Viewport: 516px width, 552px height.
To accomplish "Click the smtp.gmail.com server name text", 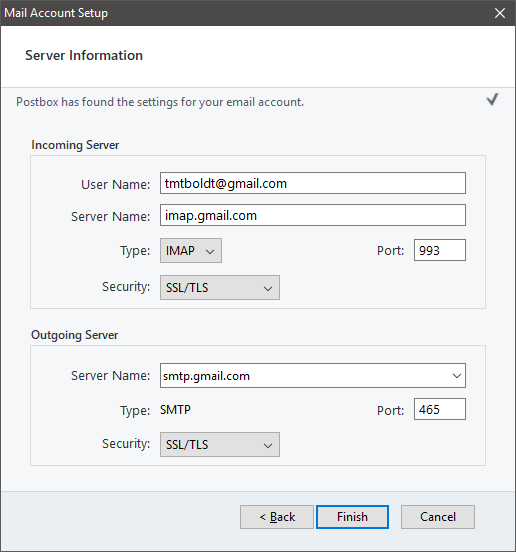I will point(206,376).
